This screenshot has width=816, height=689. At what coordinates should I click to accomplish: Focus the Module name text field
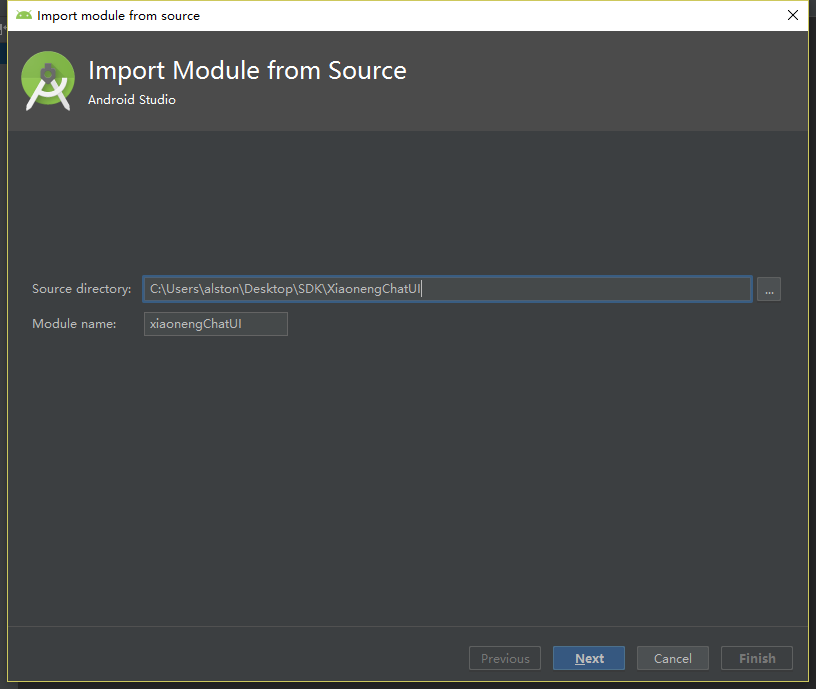coord(215,324)
